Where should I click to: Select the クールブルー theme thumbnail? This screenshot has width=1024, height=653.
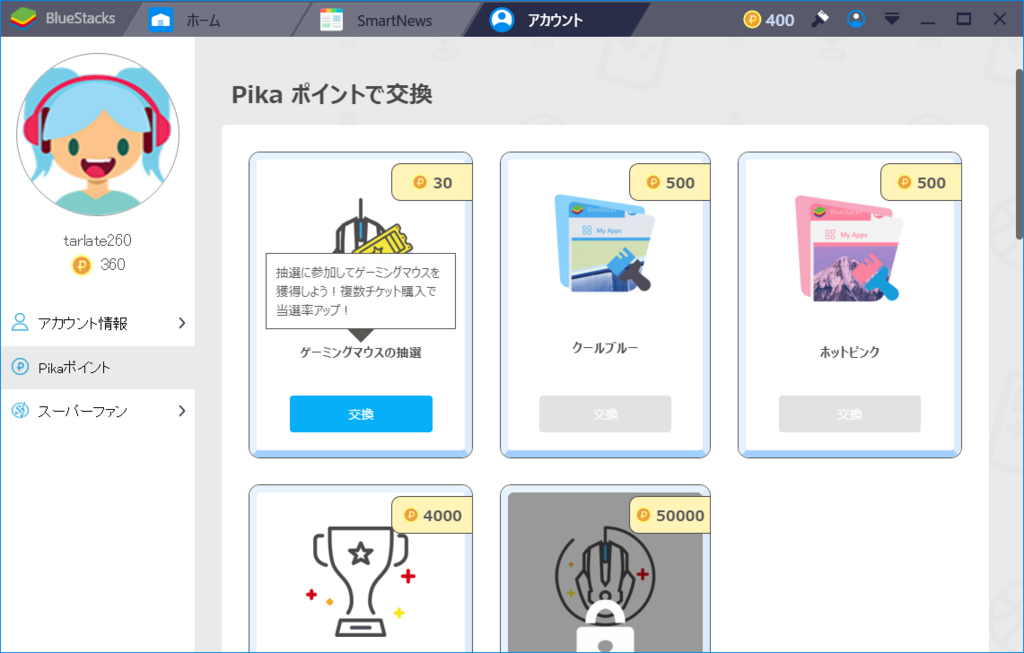pyautogui.click(x=605, y=243)
